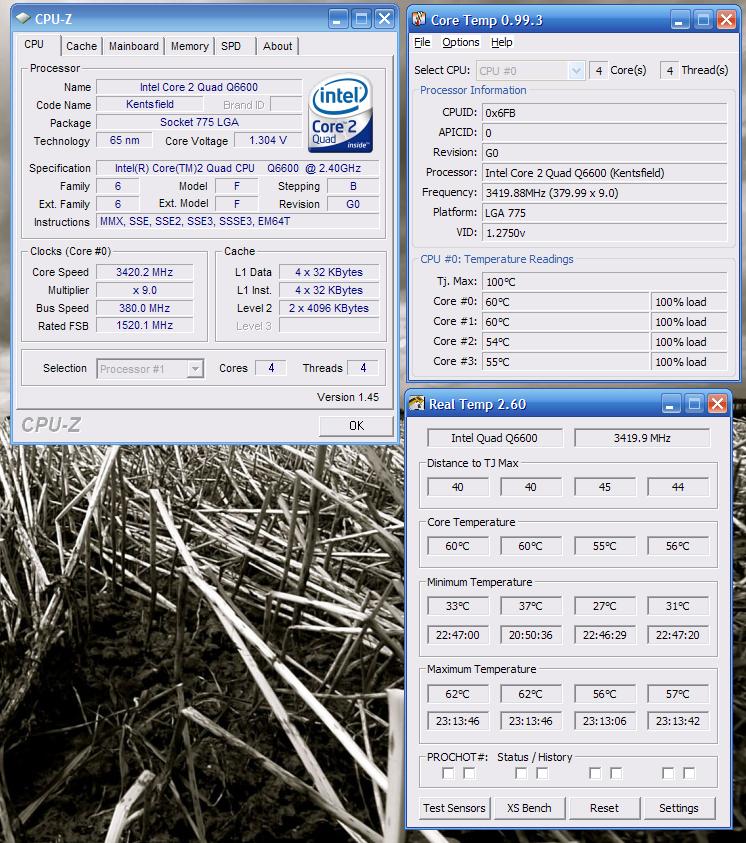This screenshot has width=746, height=843.
Task: Click the Core #2 temperature 54°C in Core Temp
Action: (565, 342)
